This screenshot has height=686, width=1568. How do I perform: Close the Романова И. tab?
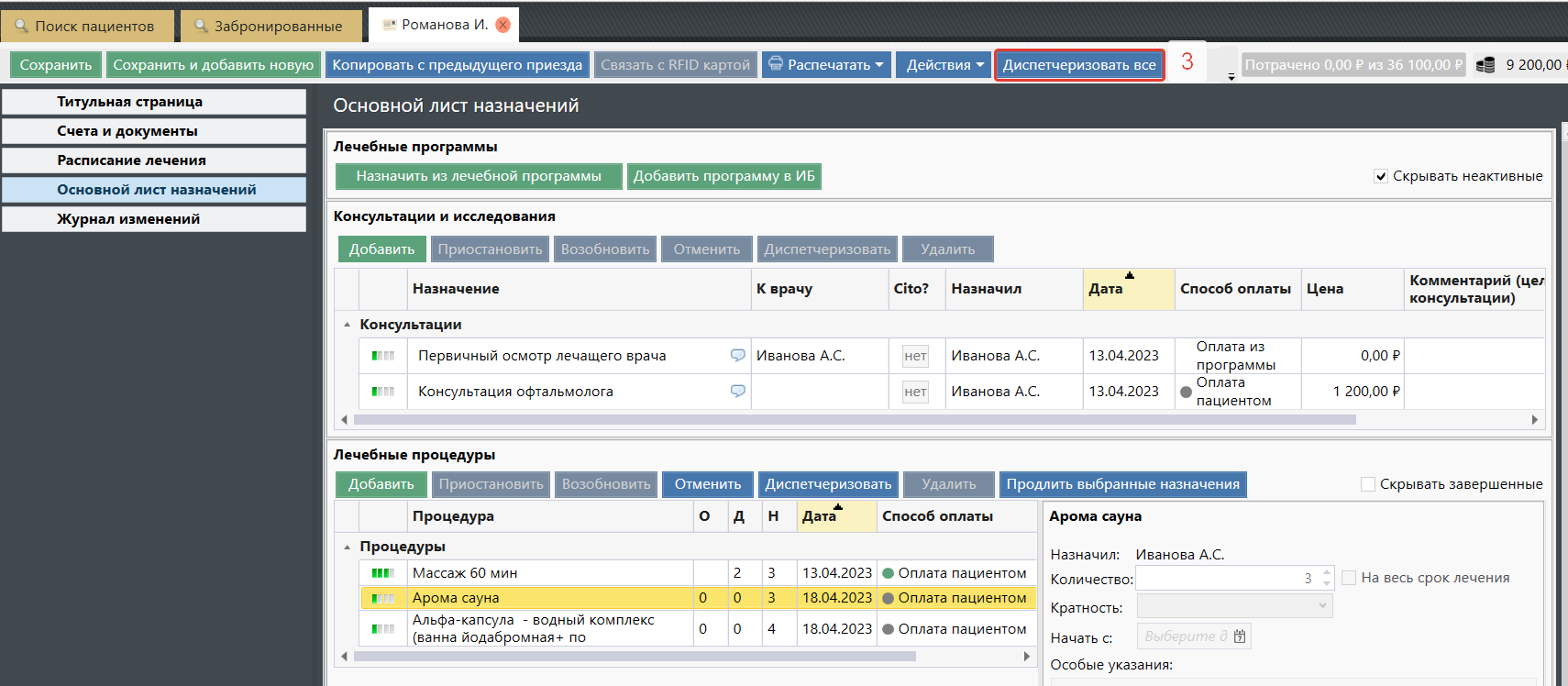502,25
